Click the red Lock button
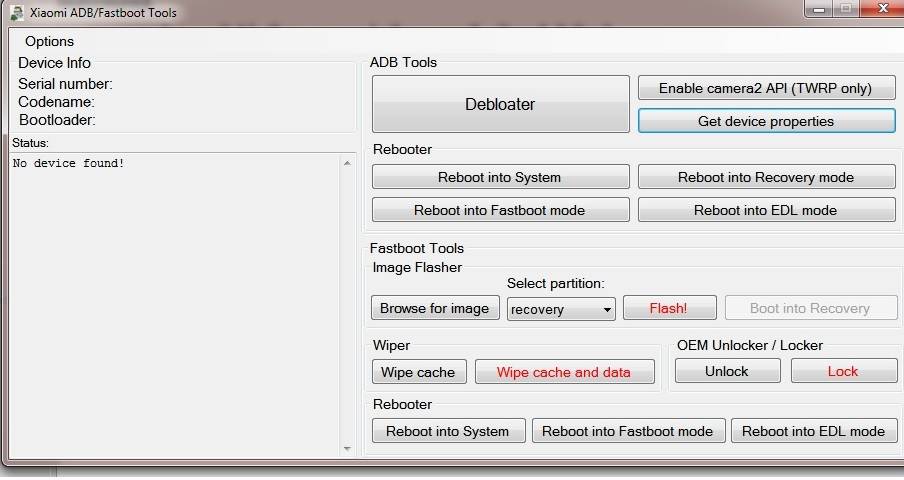The width and height of the screenshot is (904, 480). (x=843, y=371)
